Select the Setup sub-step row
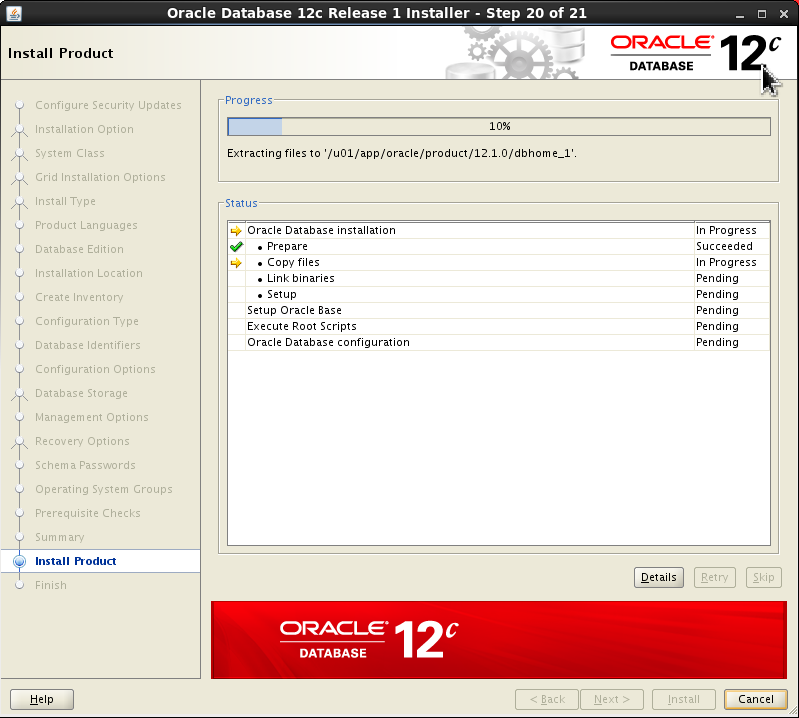The image size is (799, 718). (499, 294)
